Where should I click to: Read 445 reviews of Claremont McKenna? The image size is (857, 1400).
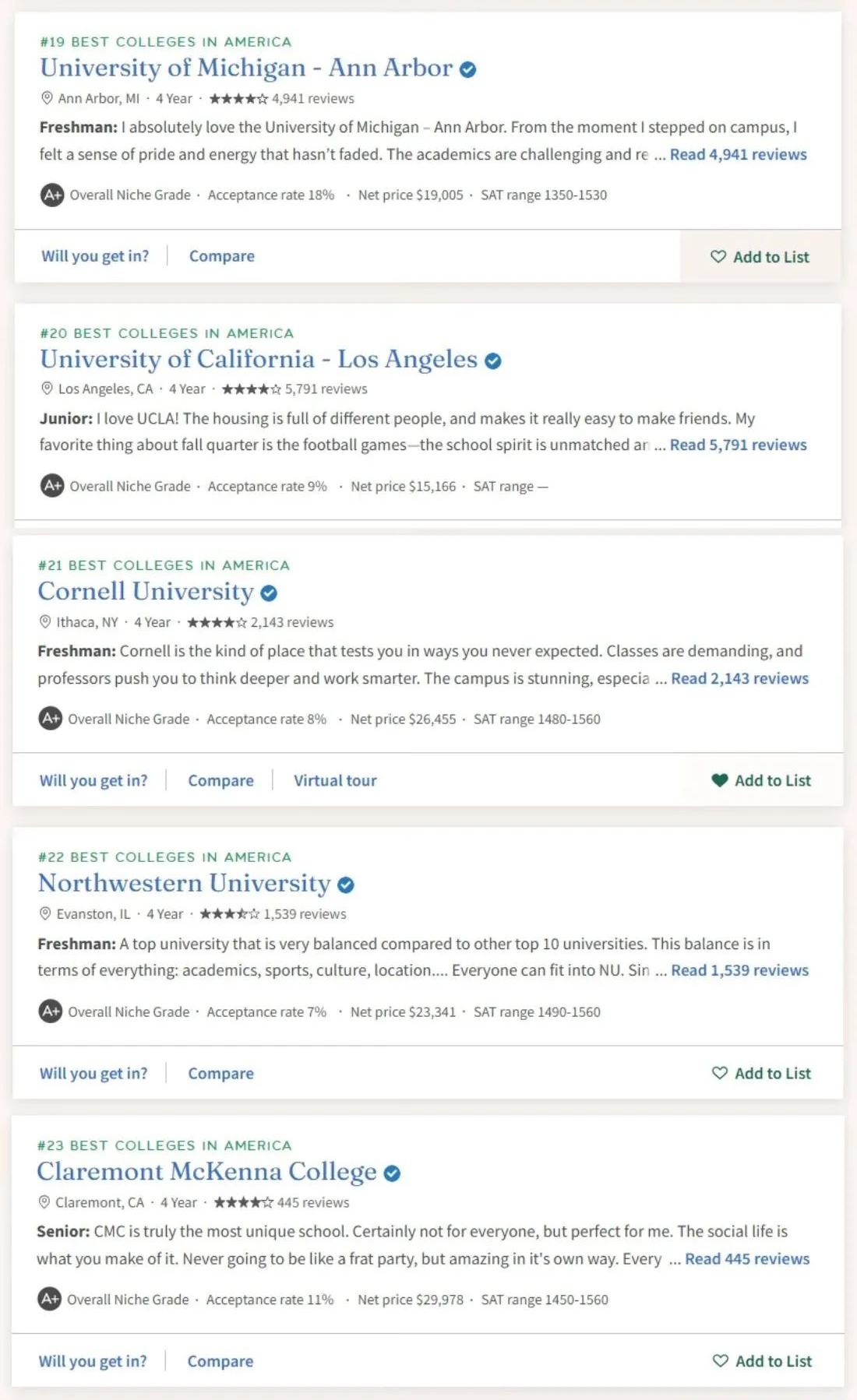[x=747, y=1258]
